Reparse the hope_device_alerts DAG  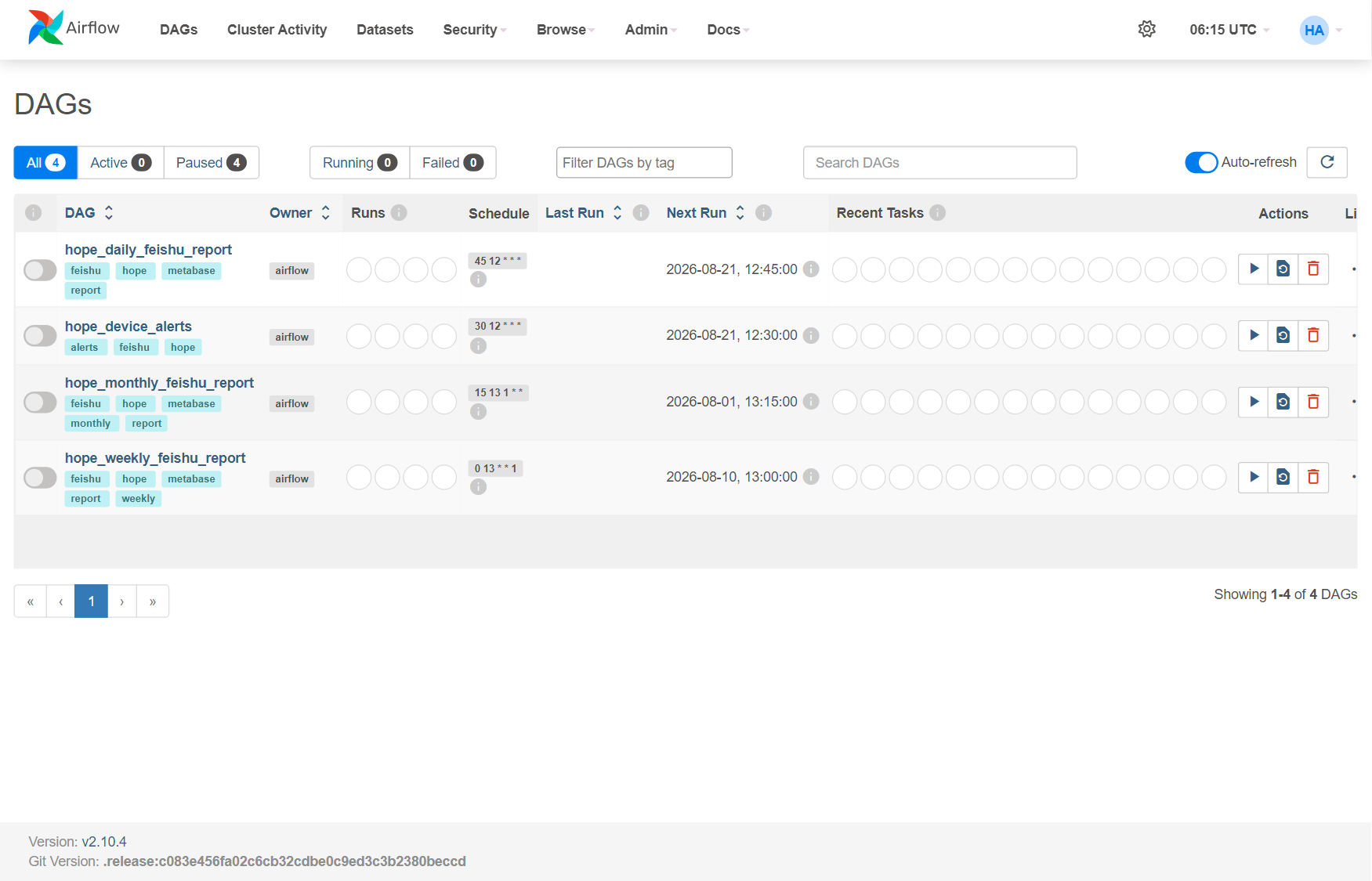[1283, 336]
